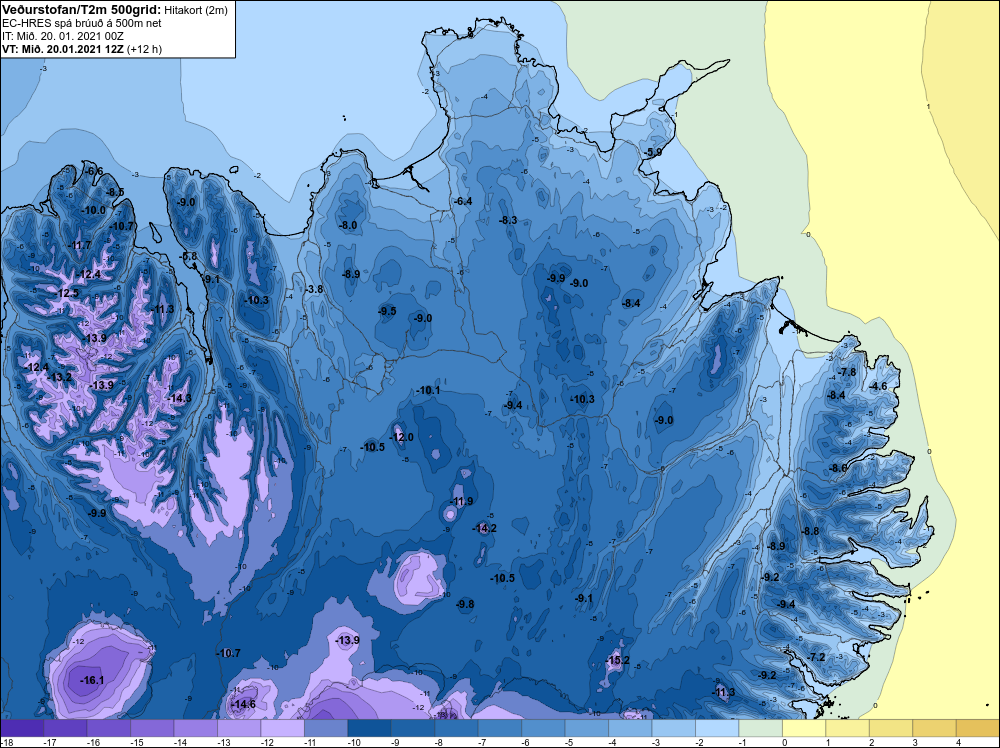The height and width of the screenshot is (748, 1000).
Task: Select legend swatch between -12 and -11
Action: tap(283, 728)
